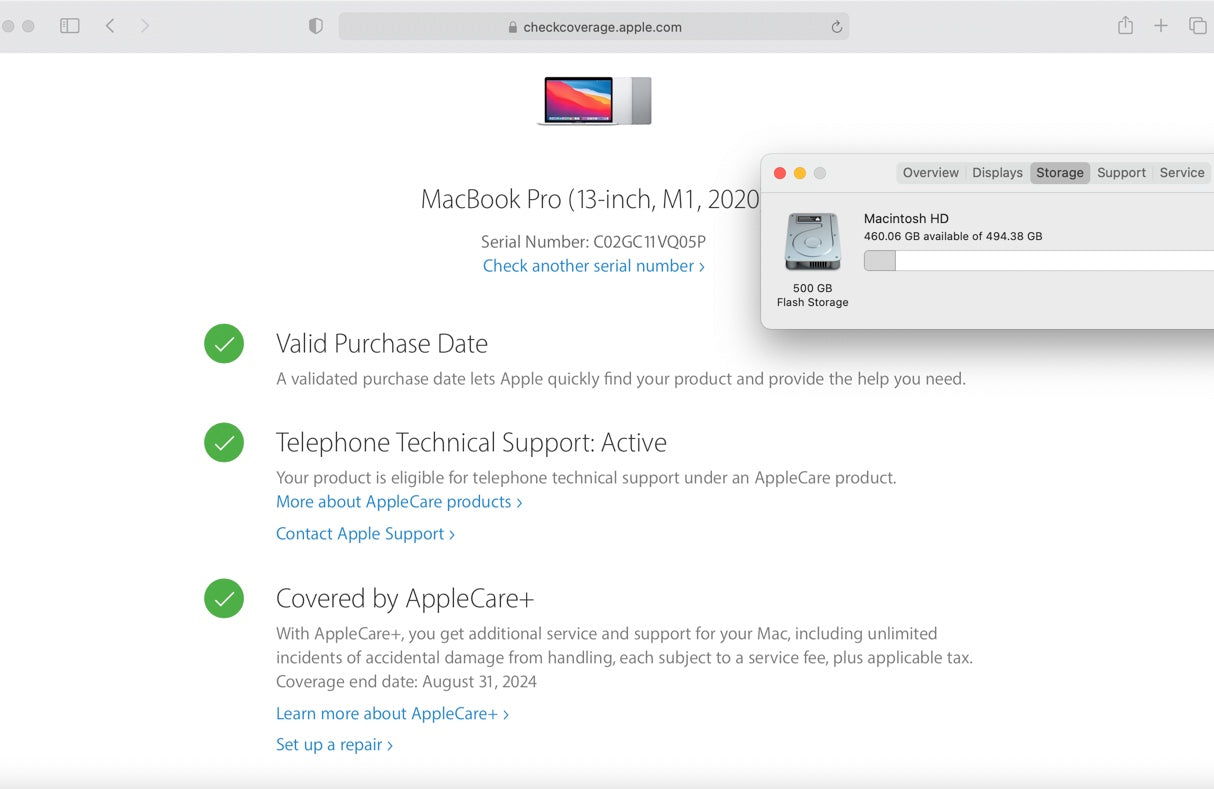
Task: Click the 'Set up a repair' link
Action: tap(334, 745)
